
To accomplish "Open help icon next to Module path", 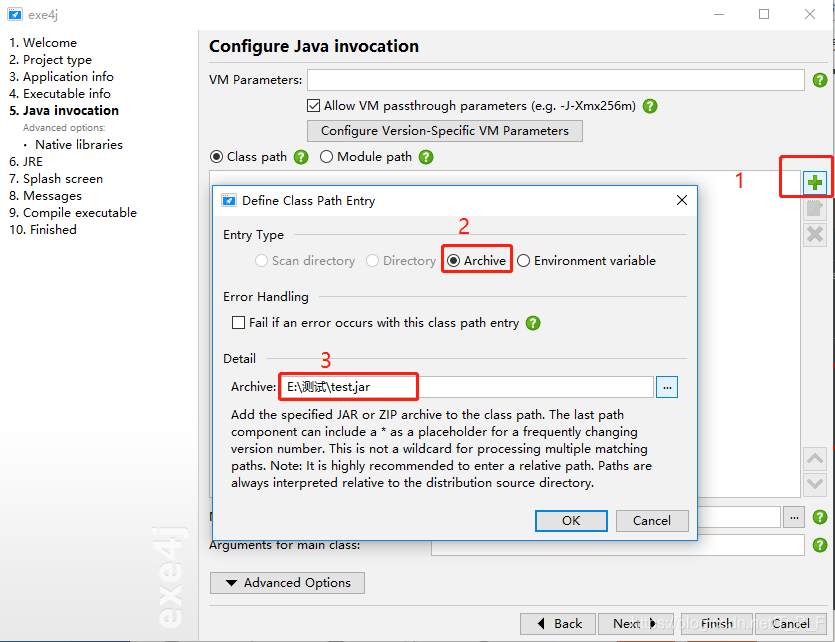I will click(425, 157).
